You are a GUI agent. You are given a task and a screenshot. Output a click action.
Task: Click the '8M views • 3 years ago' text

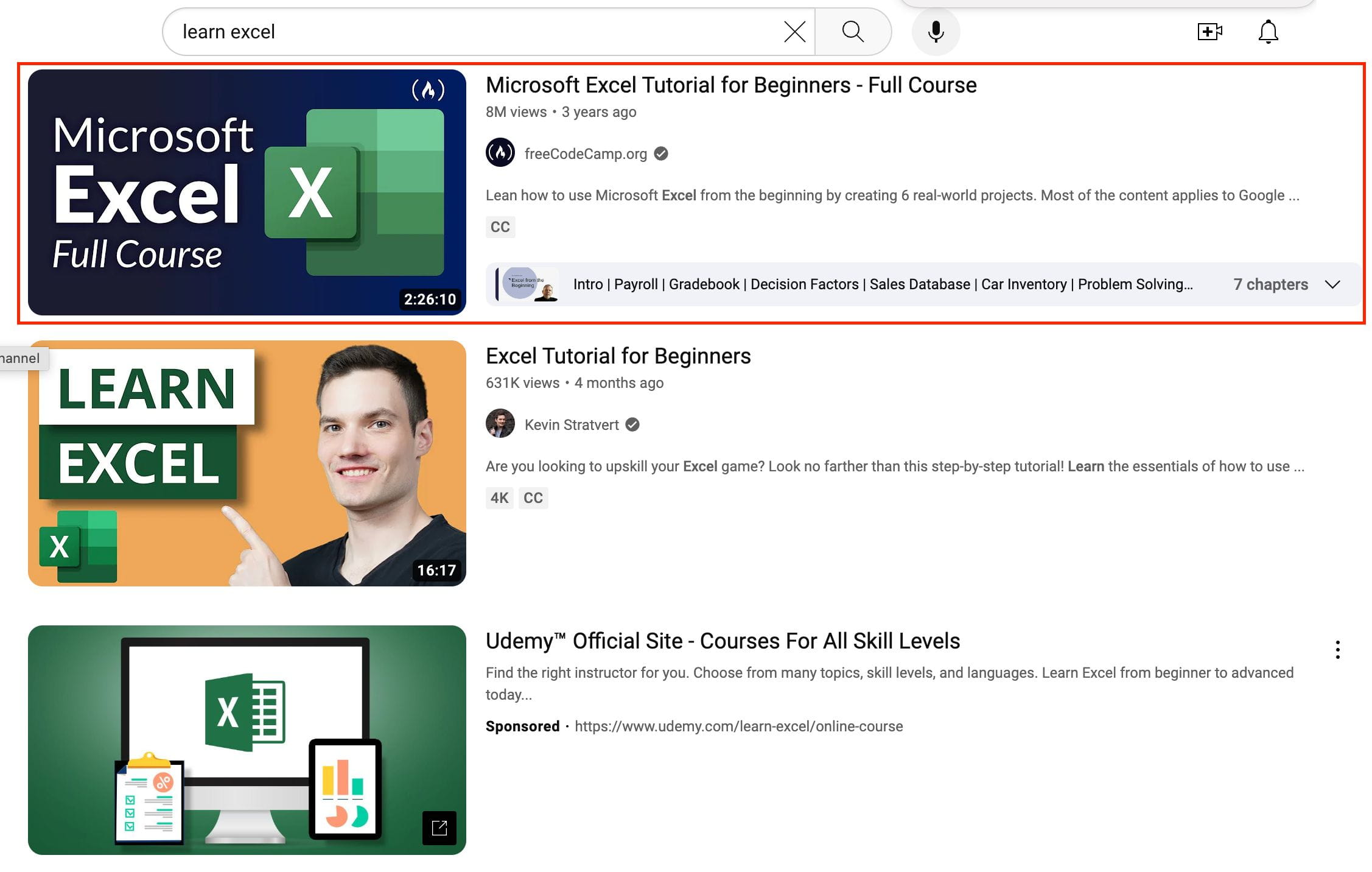(561, 112)
